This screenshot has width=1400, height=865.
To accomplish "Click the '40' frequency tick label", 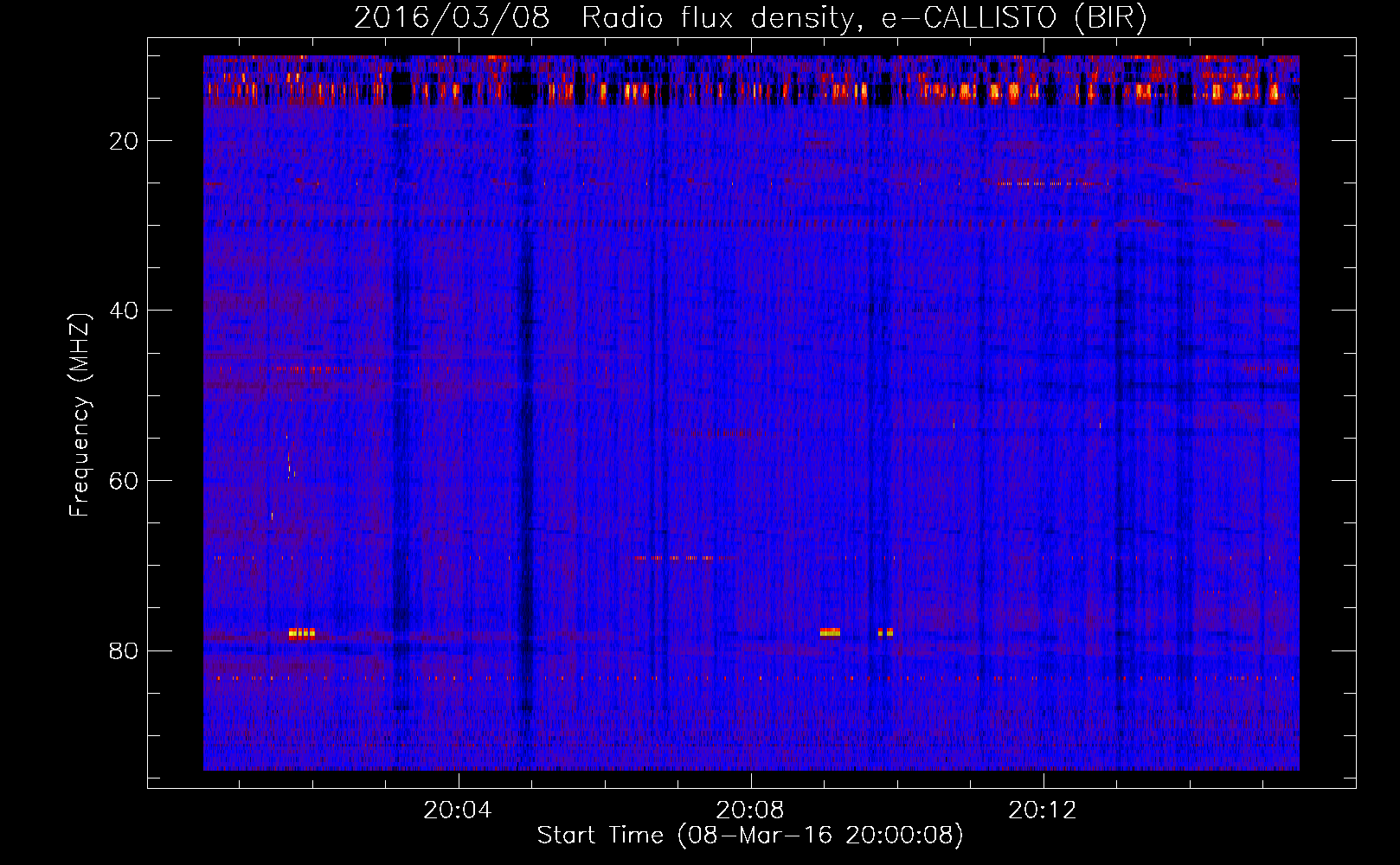I will [124, 311].
